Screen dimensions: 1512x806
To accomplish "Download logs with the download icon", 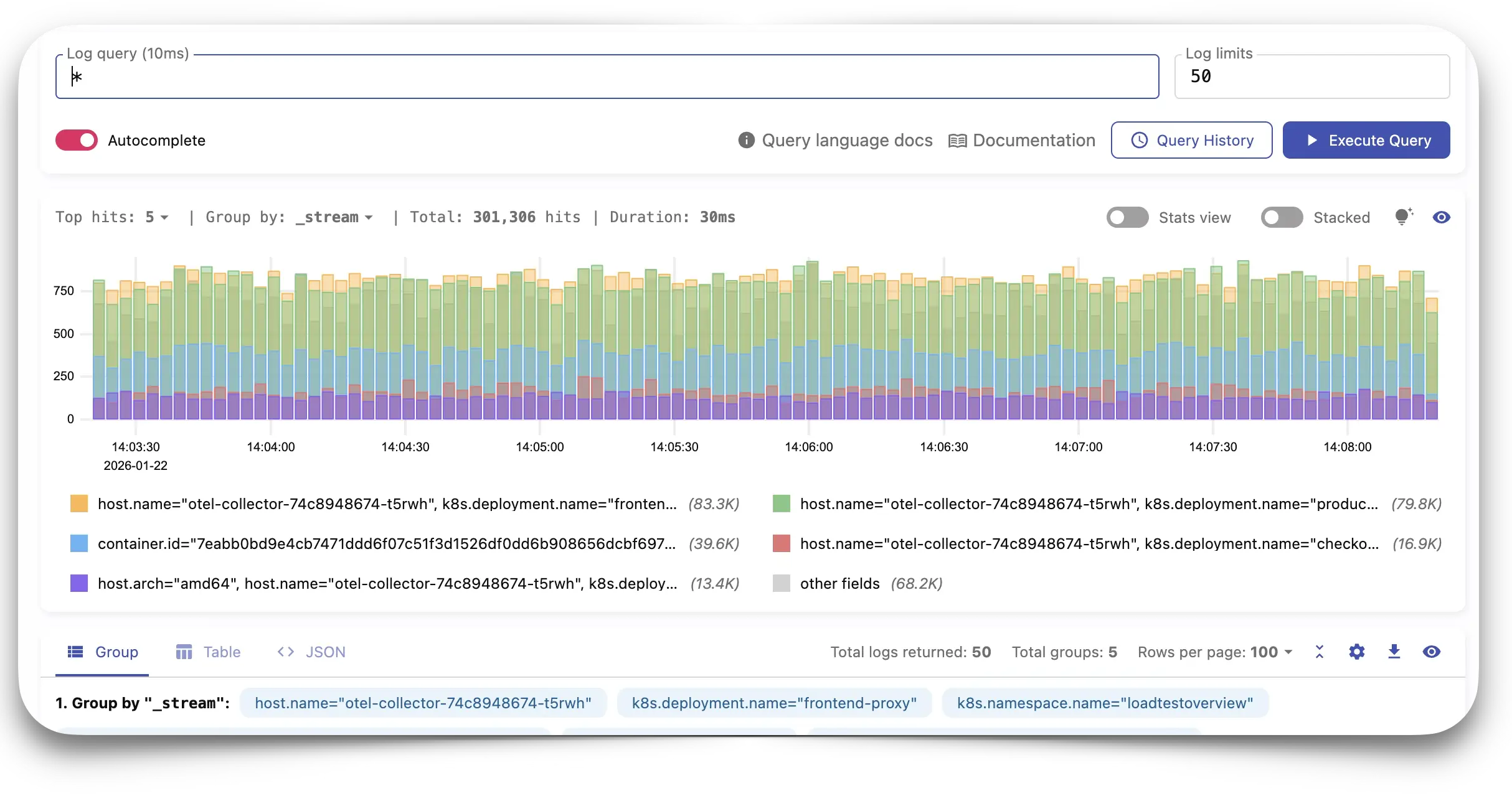I will coord(1394,652).
